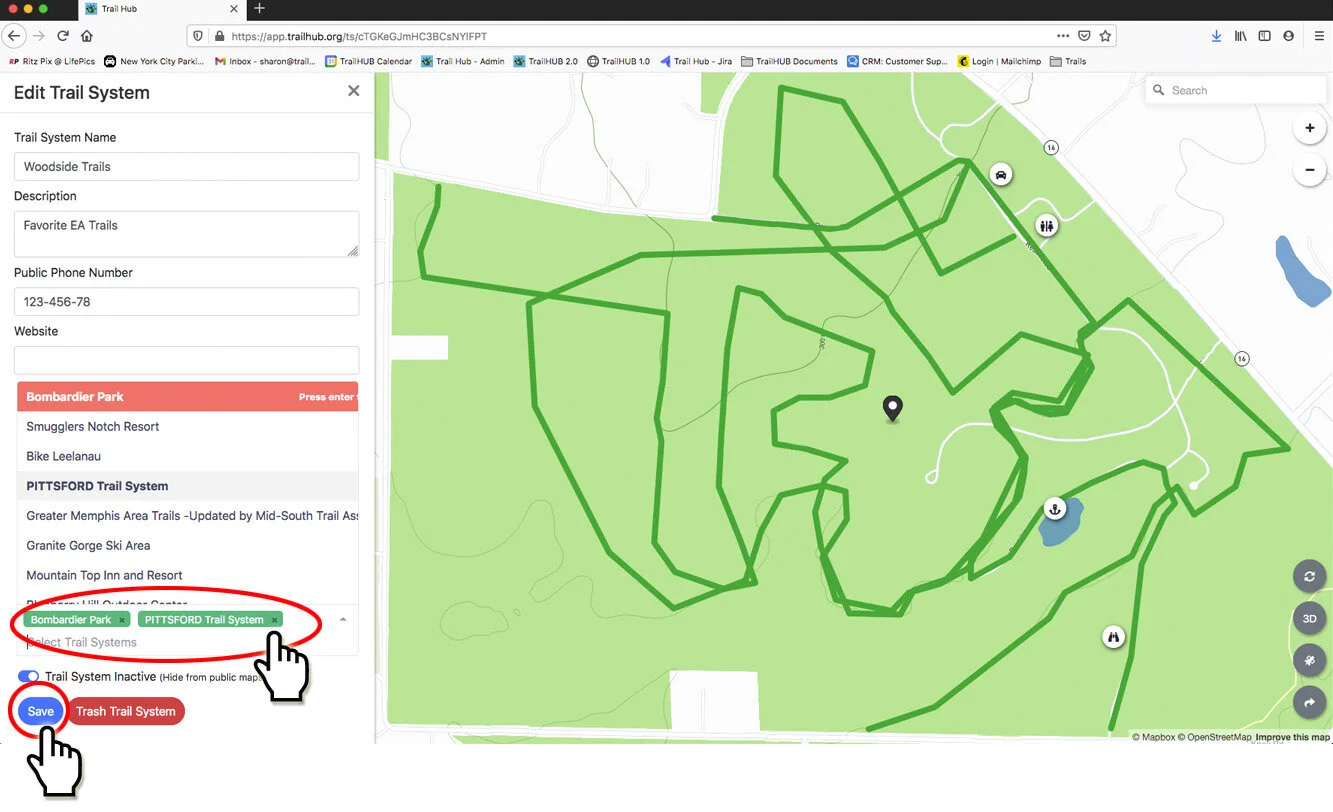
Task: Click the Trail System Name field
Action: tap(187, 167)
